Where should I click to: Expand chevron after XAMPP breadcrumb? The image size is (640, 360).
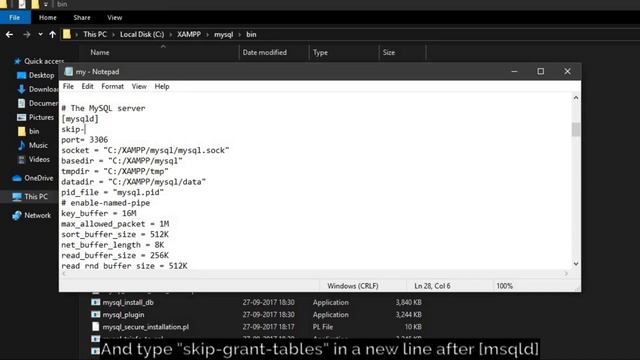(207, 35)
